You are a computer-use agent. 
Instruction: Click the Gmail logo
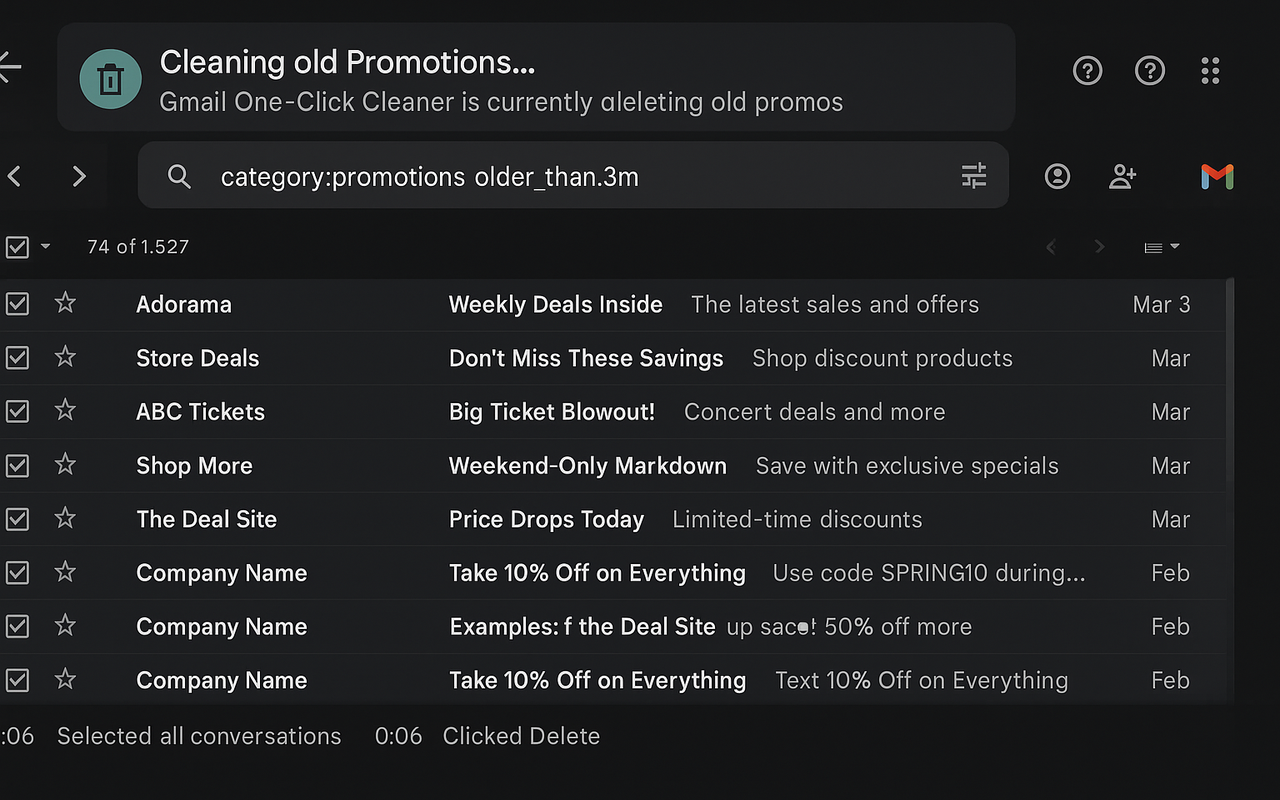point(1217,177)
